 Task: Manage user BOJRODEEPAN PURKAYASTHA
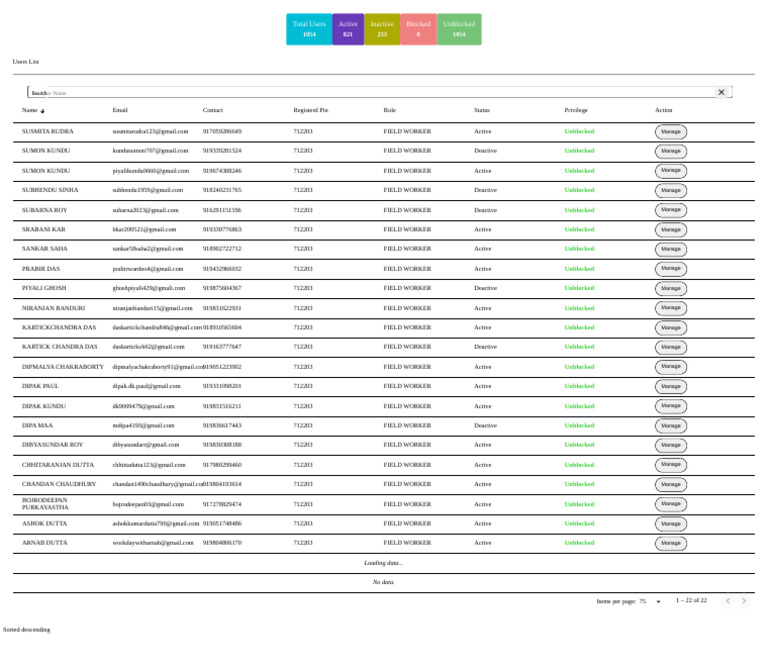coord(671,503)
